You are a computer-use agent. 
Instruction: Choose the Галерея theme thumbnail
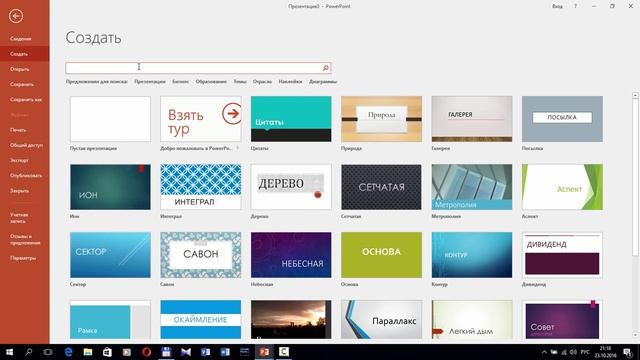(x=472, y=119)
